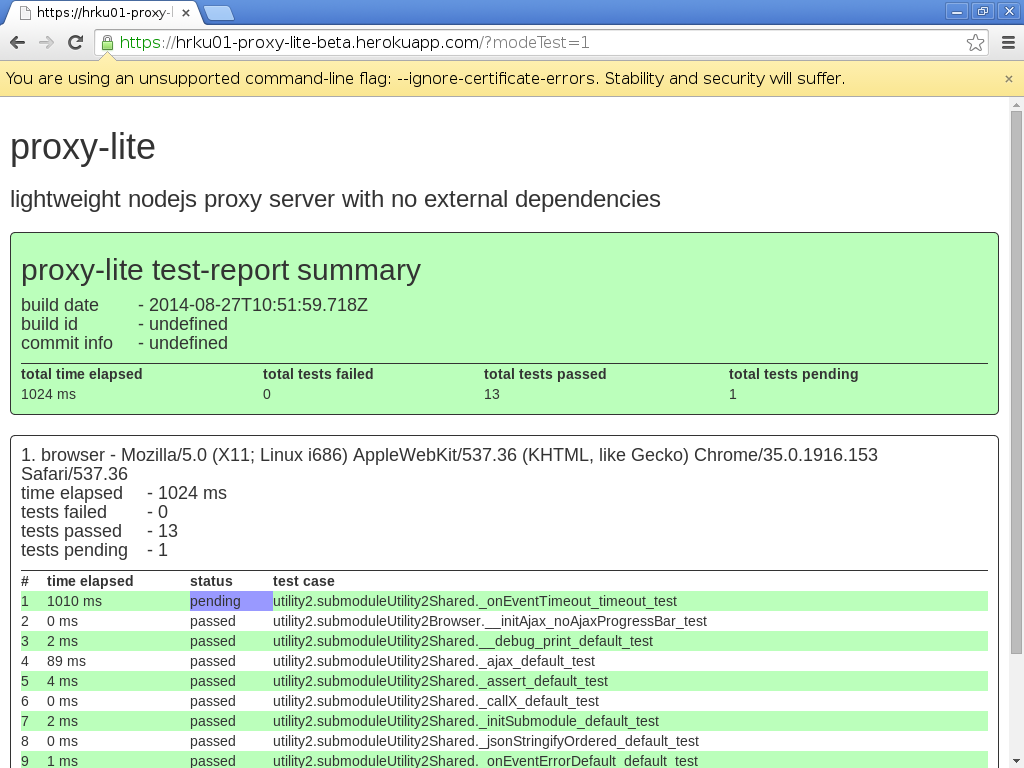Restore down the browser window

[982, 11]
